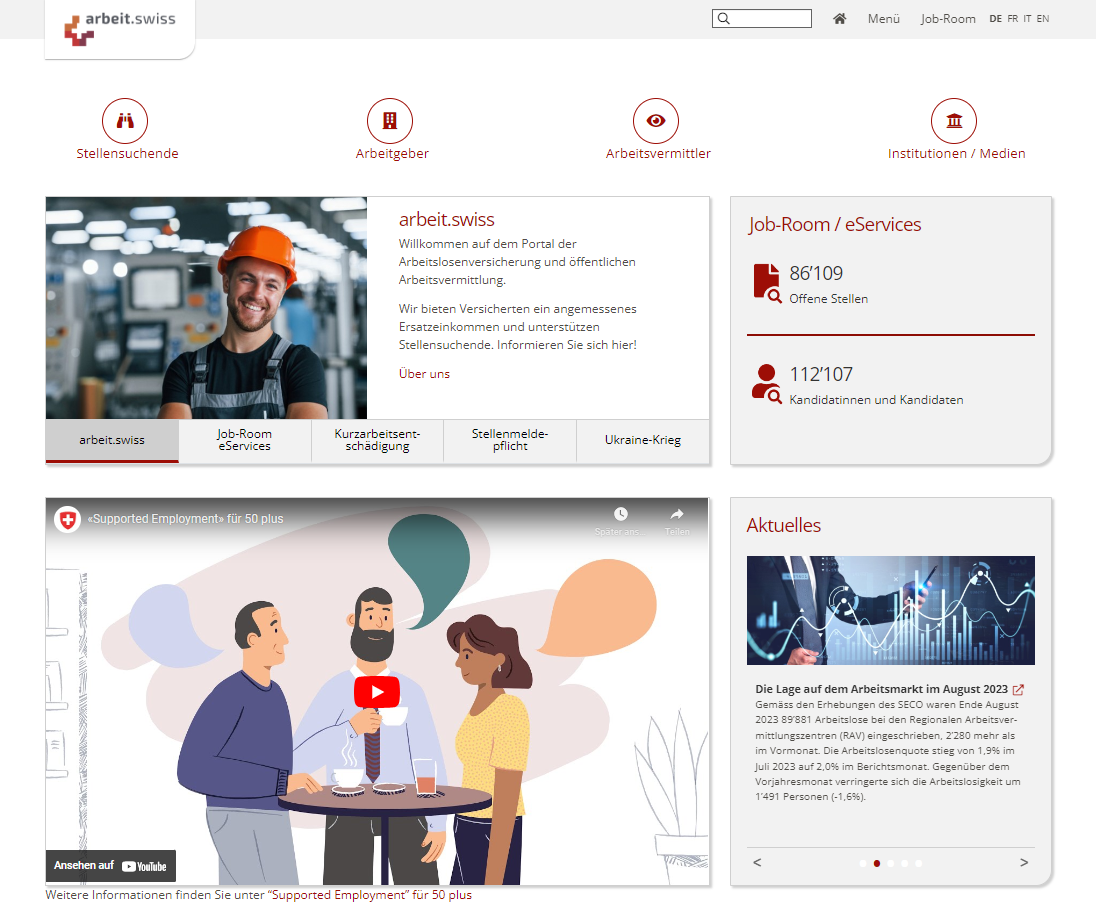Open the Job-Room / eServices heading
Screen dimensions: 1096x924
click(x=835, y=224)
